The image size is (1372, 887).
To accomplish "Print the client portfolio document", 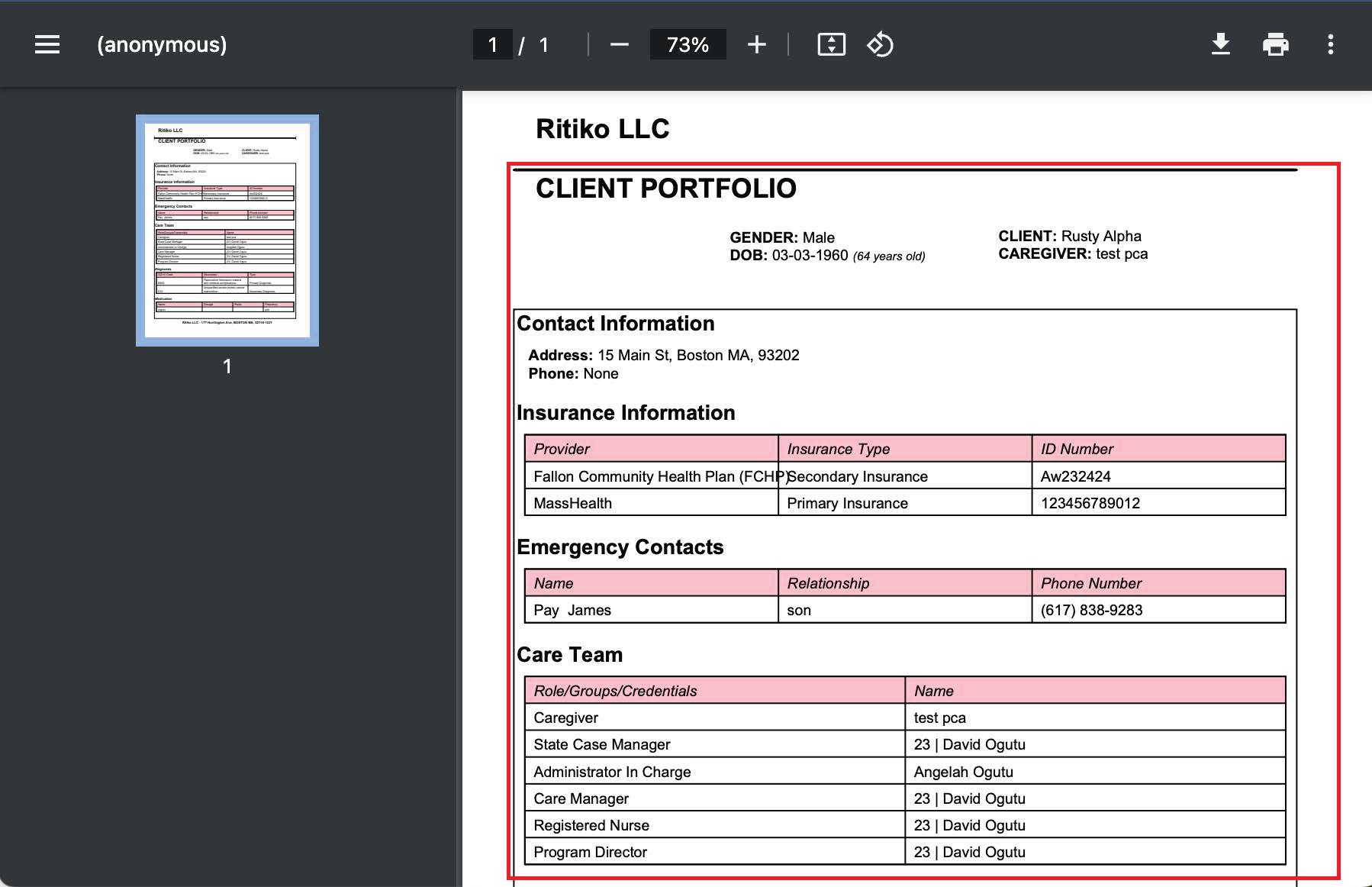I will pyautogui.click(x=1275, y=45).
